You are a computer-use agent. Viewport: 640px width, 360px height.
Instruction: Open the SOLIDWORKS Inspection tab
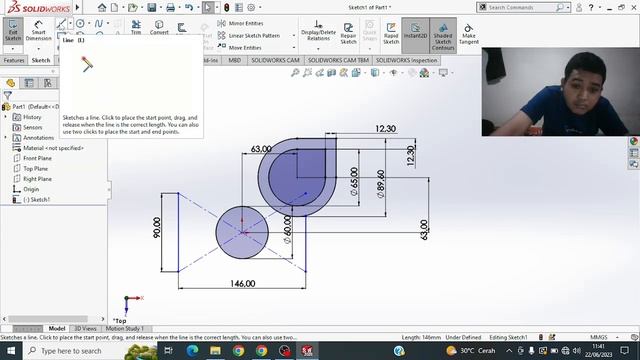406,60
